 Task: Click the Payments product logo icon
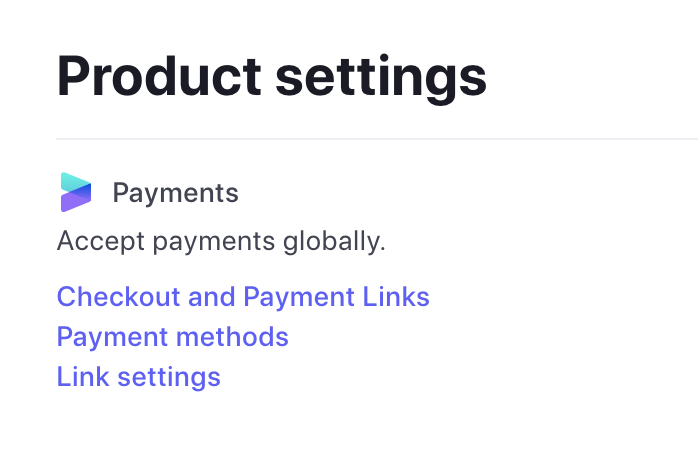[76, 192]
